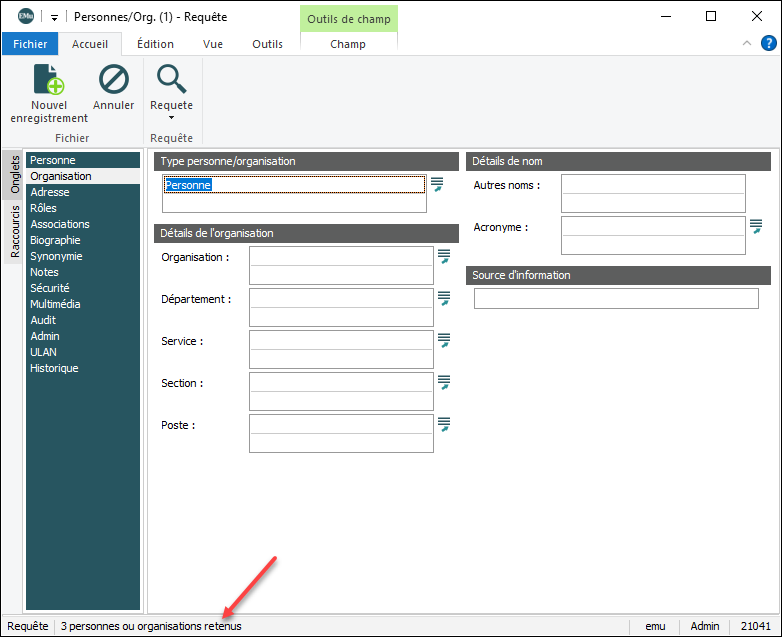782x637 pixels.
Task: Select Adresse in the tab list
Action: [50, 192]
